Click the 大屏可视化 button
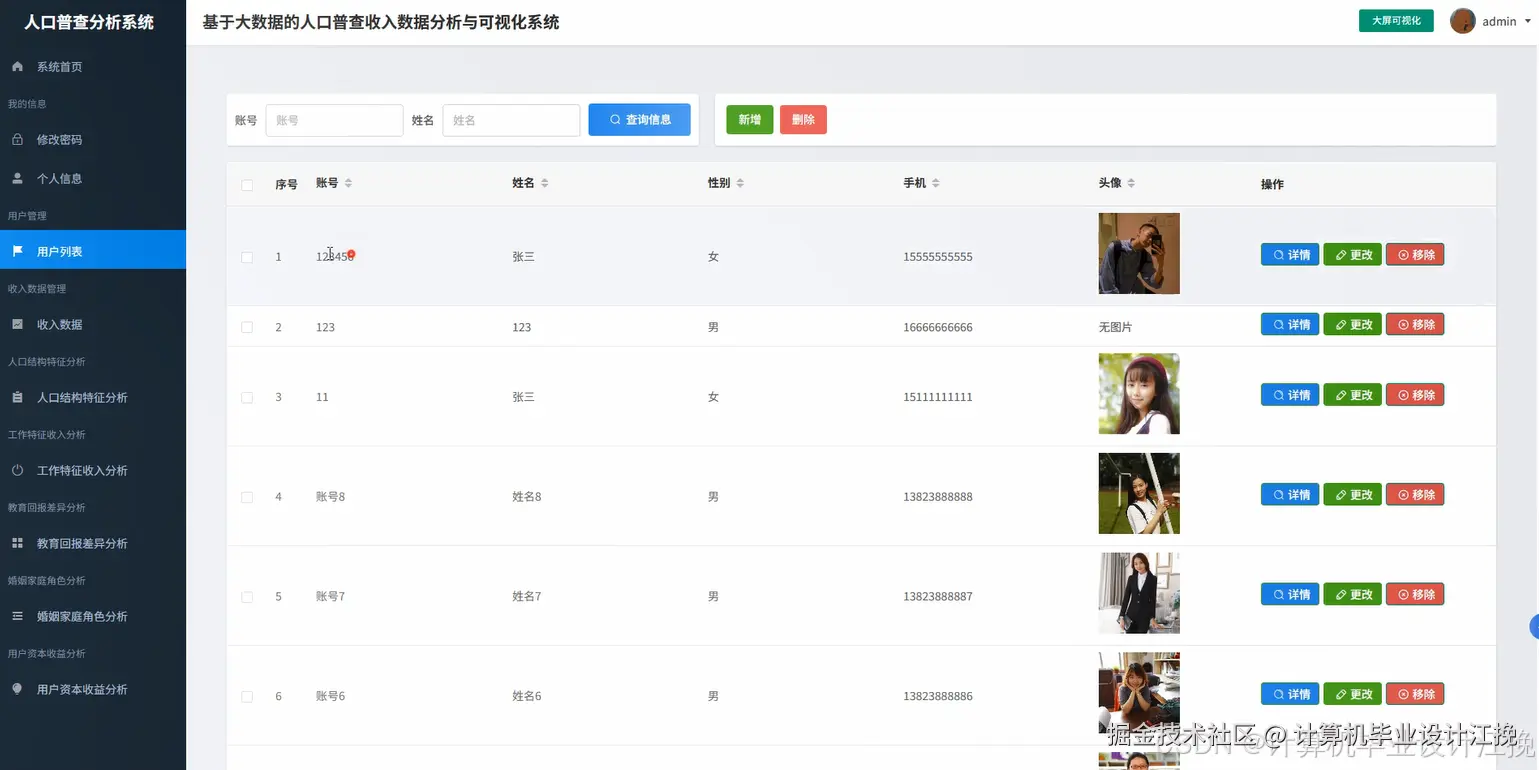Image resolution: width=1539 pixels, height=770 pixels. pos(1396,21)
